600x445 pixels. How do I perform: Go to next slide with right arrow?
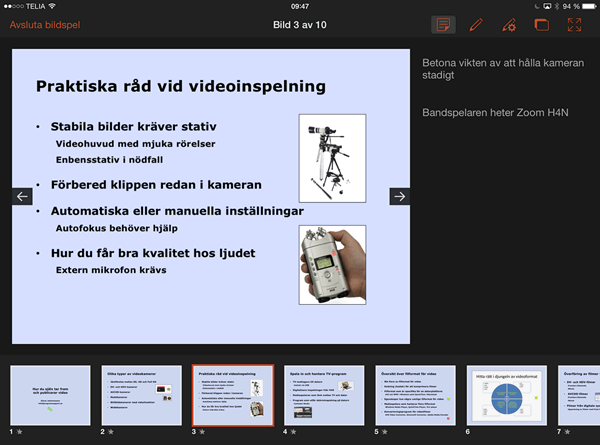click(399, 197)
